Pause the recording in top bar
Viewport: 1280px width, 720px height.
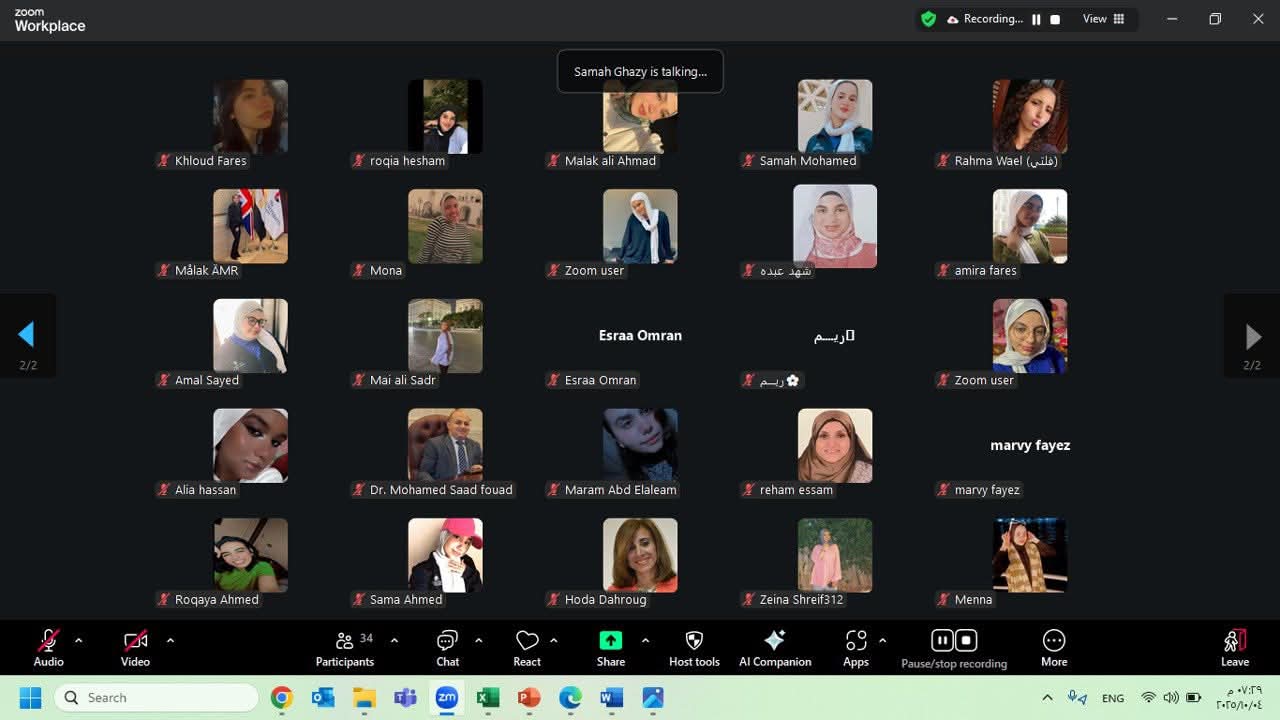pos(1036,19)
